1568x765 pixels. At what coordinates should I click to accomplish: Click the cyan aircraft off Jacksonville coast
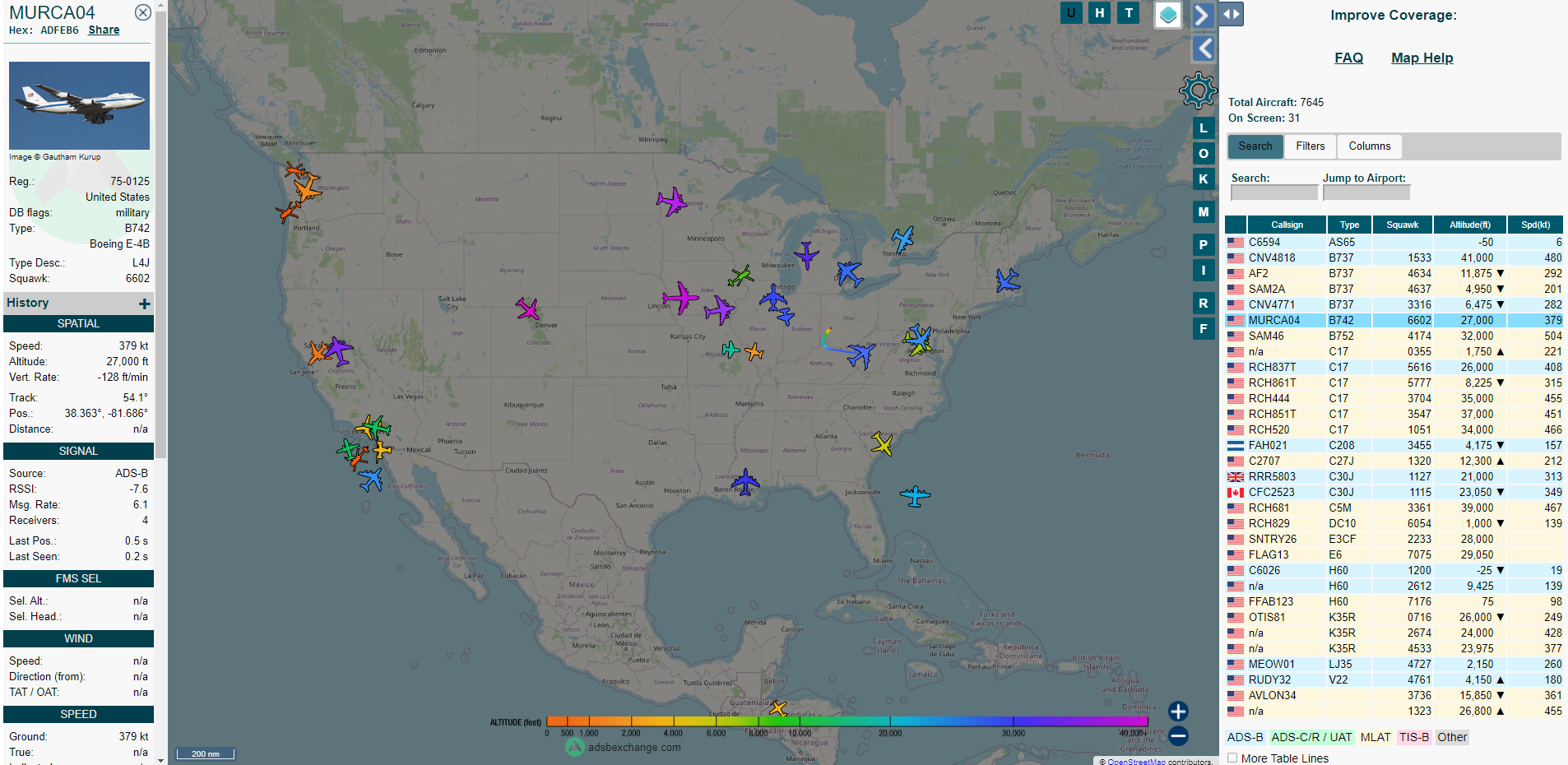(x=915, y=496)
